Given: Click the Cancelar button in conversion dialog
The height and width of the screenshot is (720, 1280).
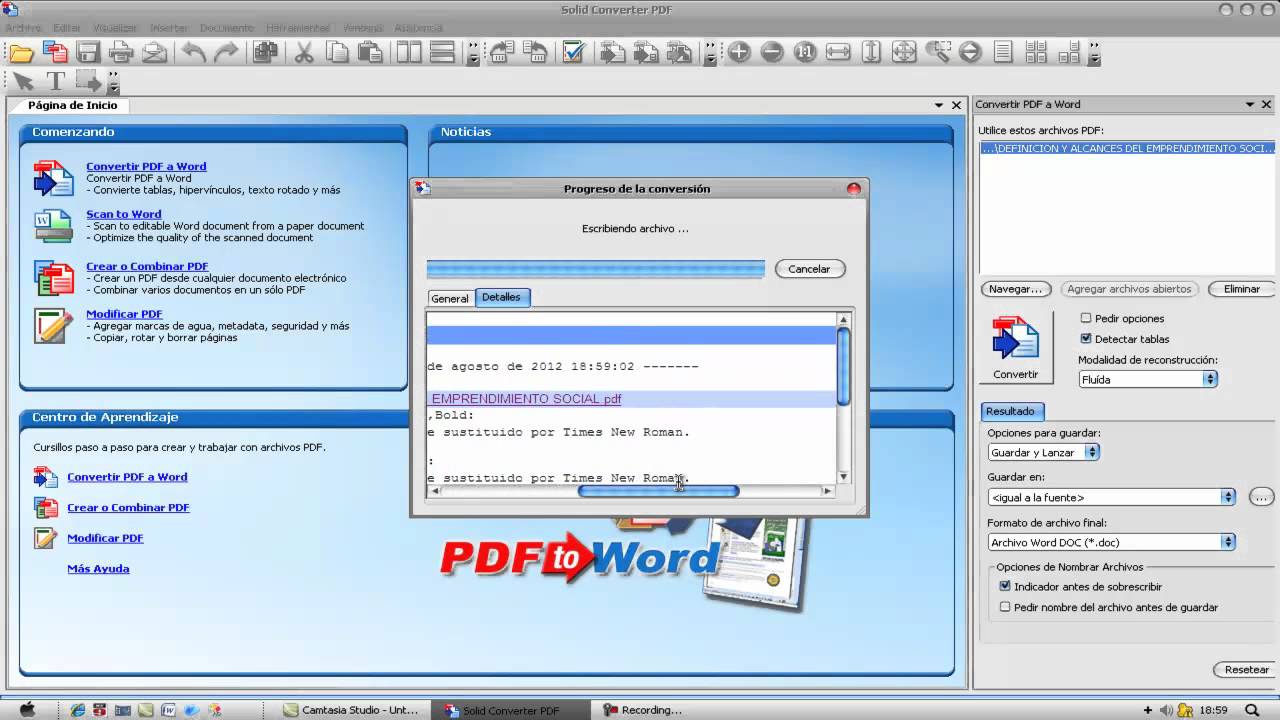Looking at the screenshot, I should pos(809,269).
